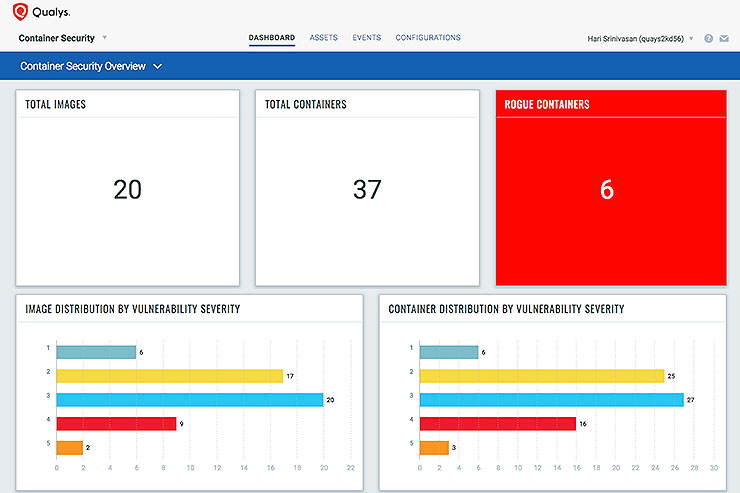
Task: Open the mail envelope icon
Action: coord(724,39)
